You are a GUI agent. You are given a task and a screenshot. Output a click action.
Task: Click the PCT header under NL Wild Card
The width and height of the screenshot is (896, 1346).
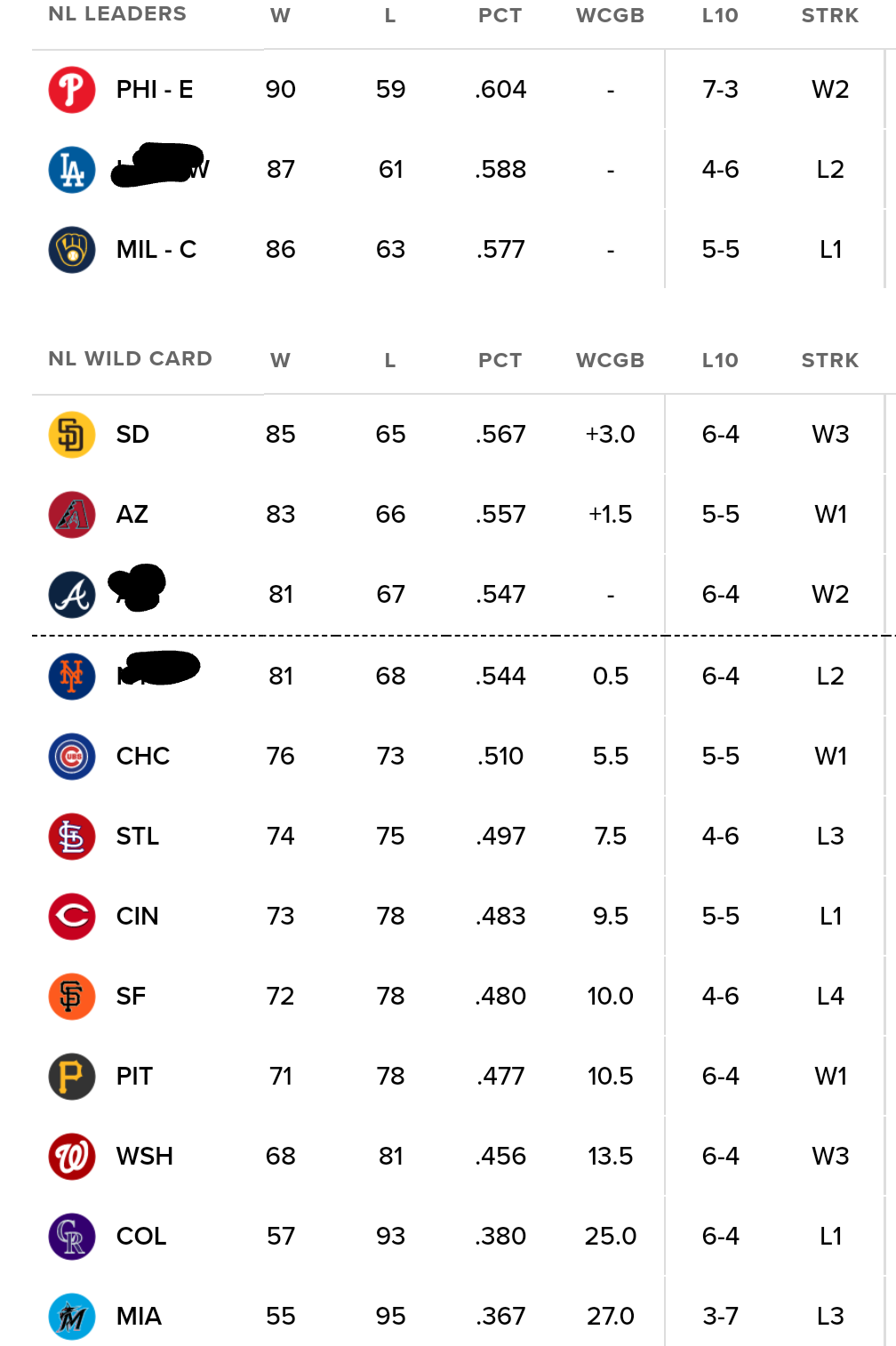(x=500, y=360)
